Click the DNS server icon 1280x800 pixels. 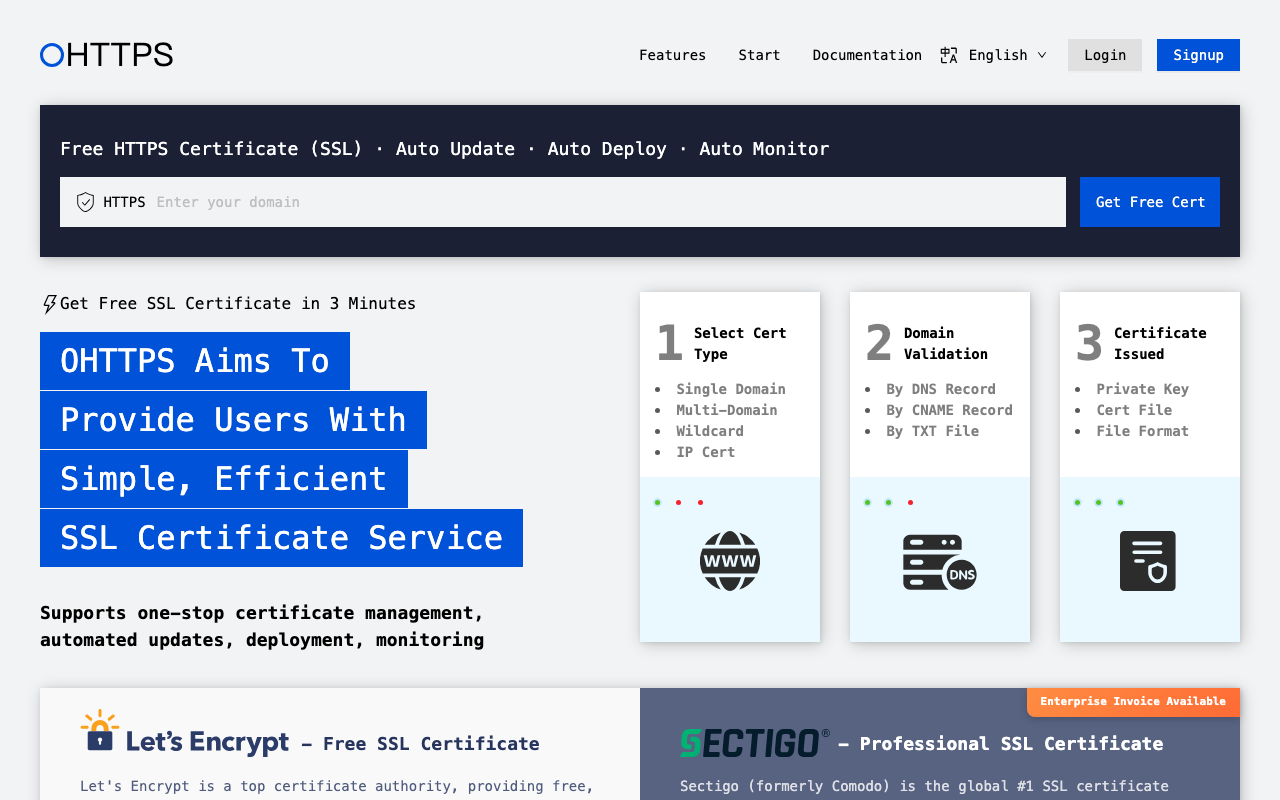[939, 562]
